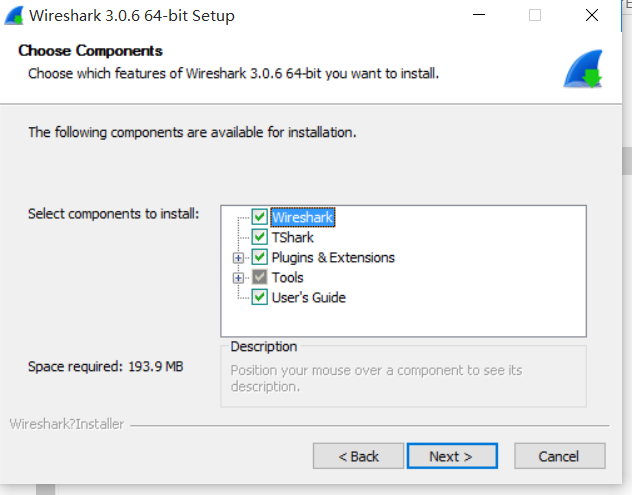Toggle the TShark component checkbox
The width and height of the screenshot is (632, 495).
point(260,237)
